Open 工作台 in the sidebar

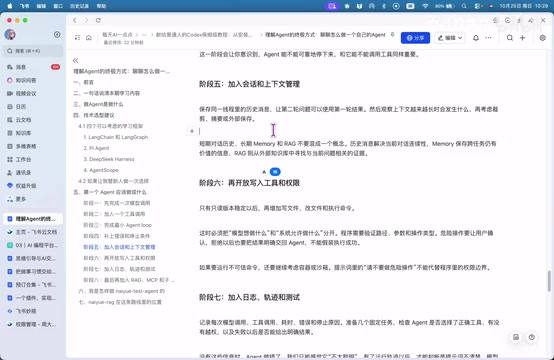(33, 159)
